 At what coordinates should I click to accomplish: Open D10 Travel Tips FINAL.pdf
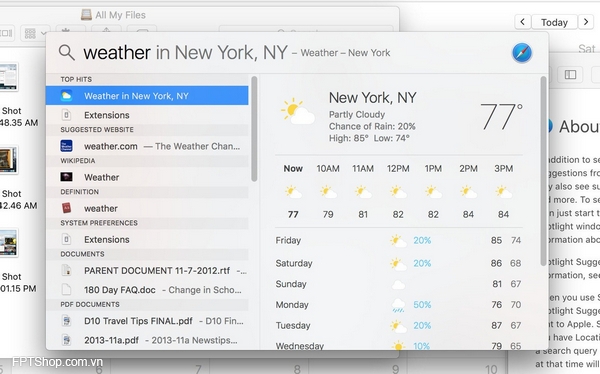[147, 320]
